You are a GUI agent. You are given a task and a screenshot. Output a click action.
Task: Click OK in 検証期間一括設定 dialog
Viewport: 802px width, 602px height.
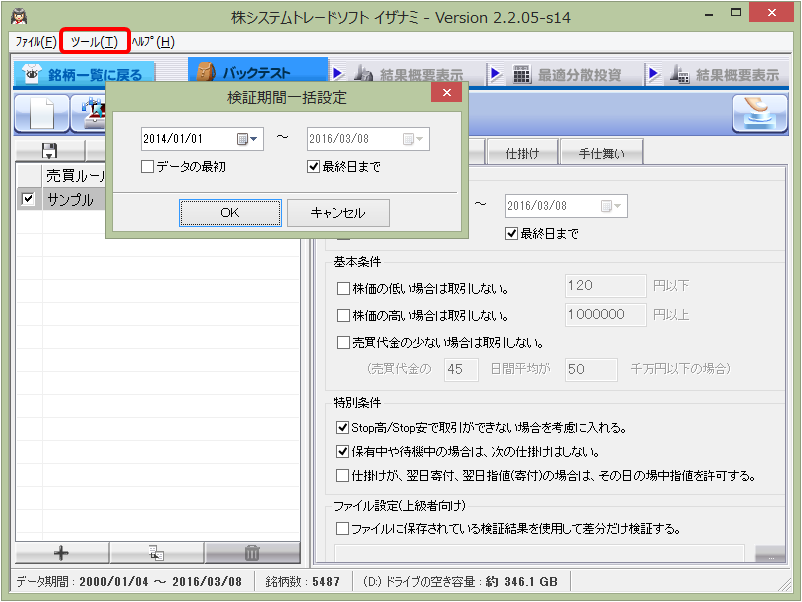(x=230, y=213)
